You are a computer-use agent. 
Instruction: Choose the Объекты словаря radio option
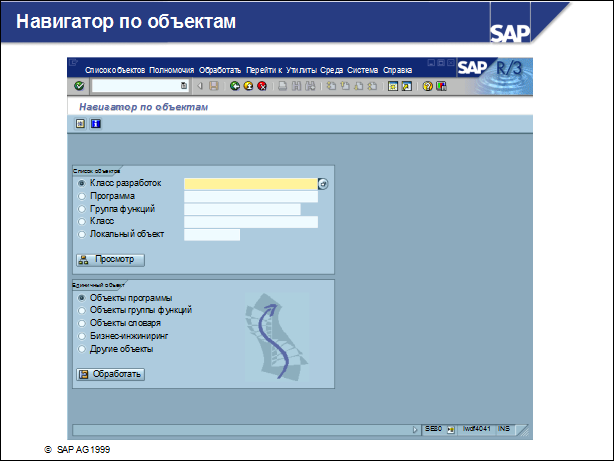(x=81, y=324)
